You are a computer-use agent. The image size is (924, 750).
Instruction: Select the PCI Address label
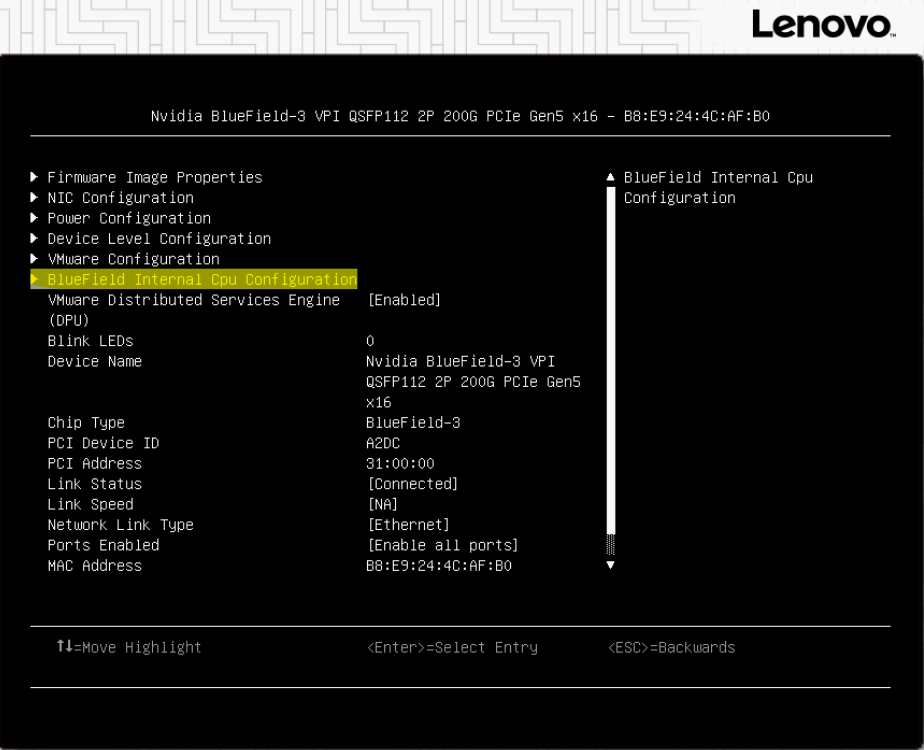[94, 464]
